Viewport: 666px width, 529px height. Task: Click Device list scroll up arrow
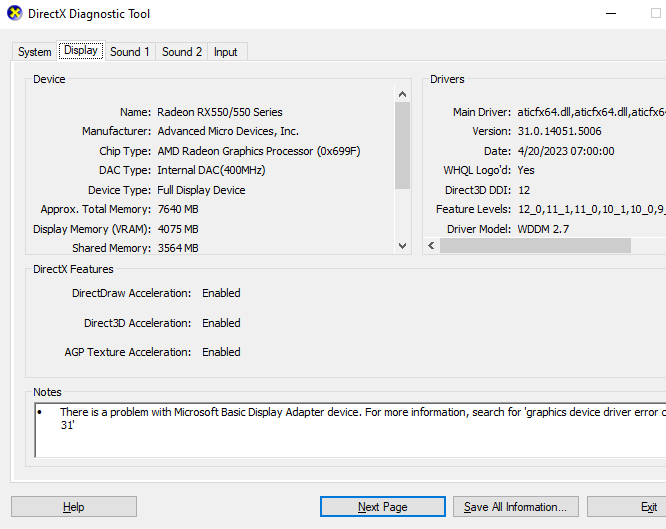click(x=403, y=94)
